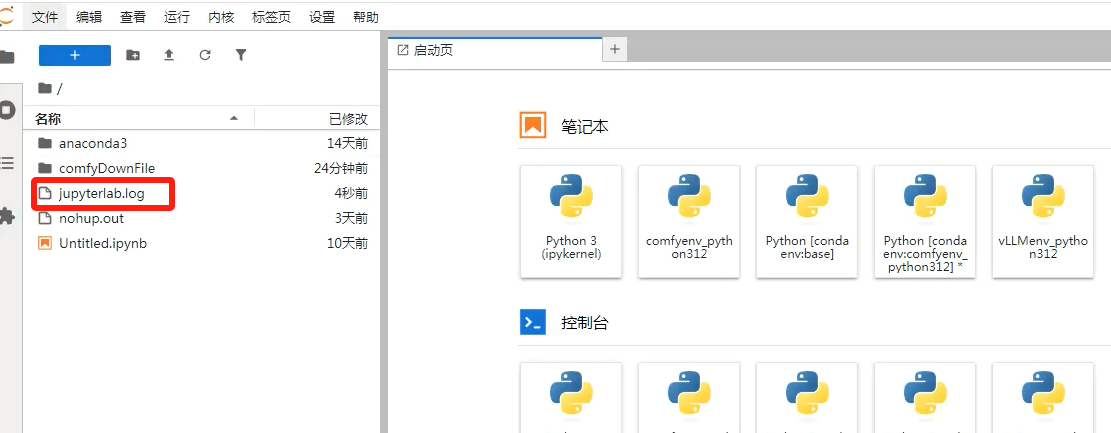The image size is (1111, 433).
Task: Click the upload files icon
Action: (x=169, y=55)
